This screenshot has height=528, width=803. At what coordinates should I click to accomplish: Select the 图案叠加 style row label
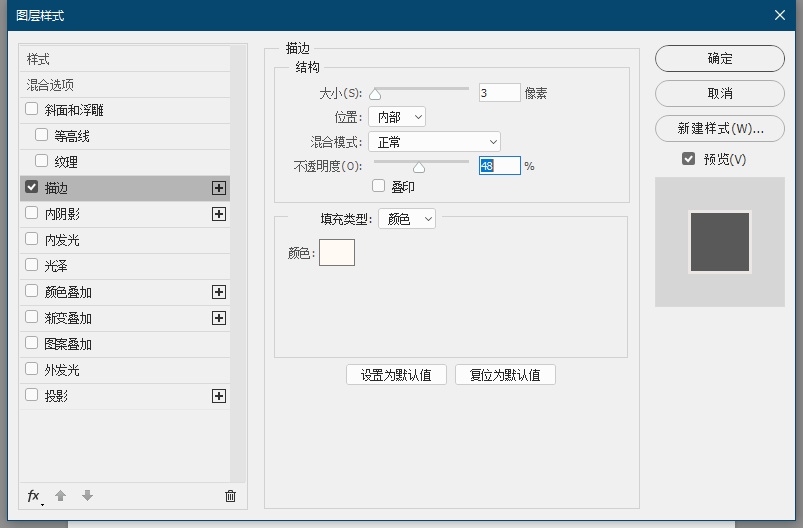point(68,344)
